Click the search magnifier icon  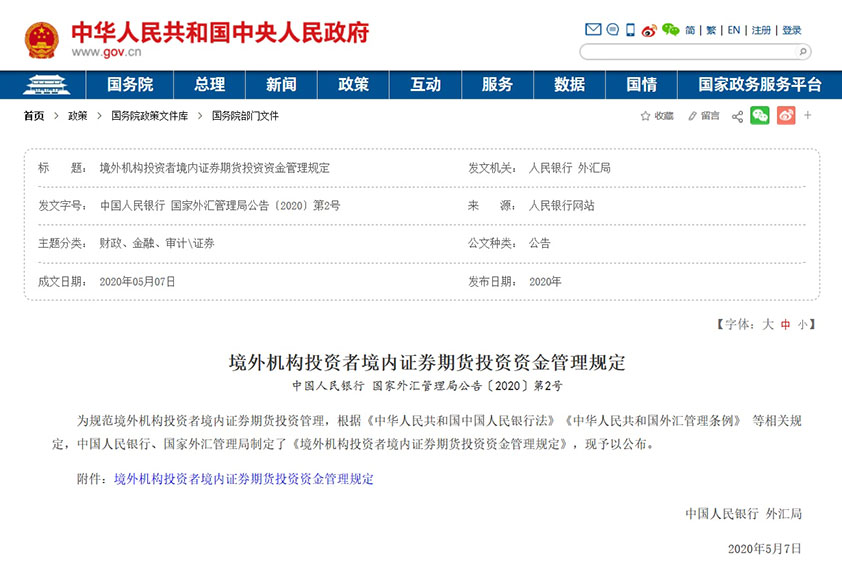coord(801,51)
